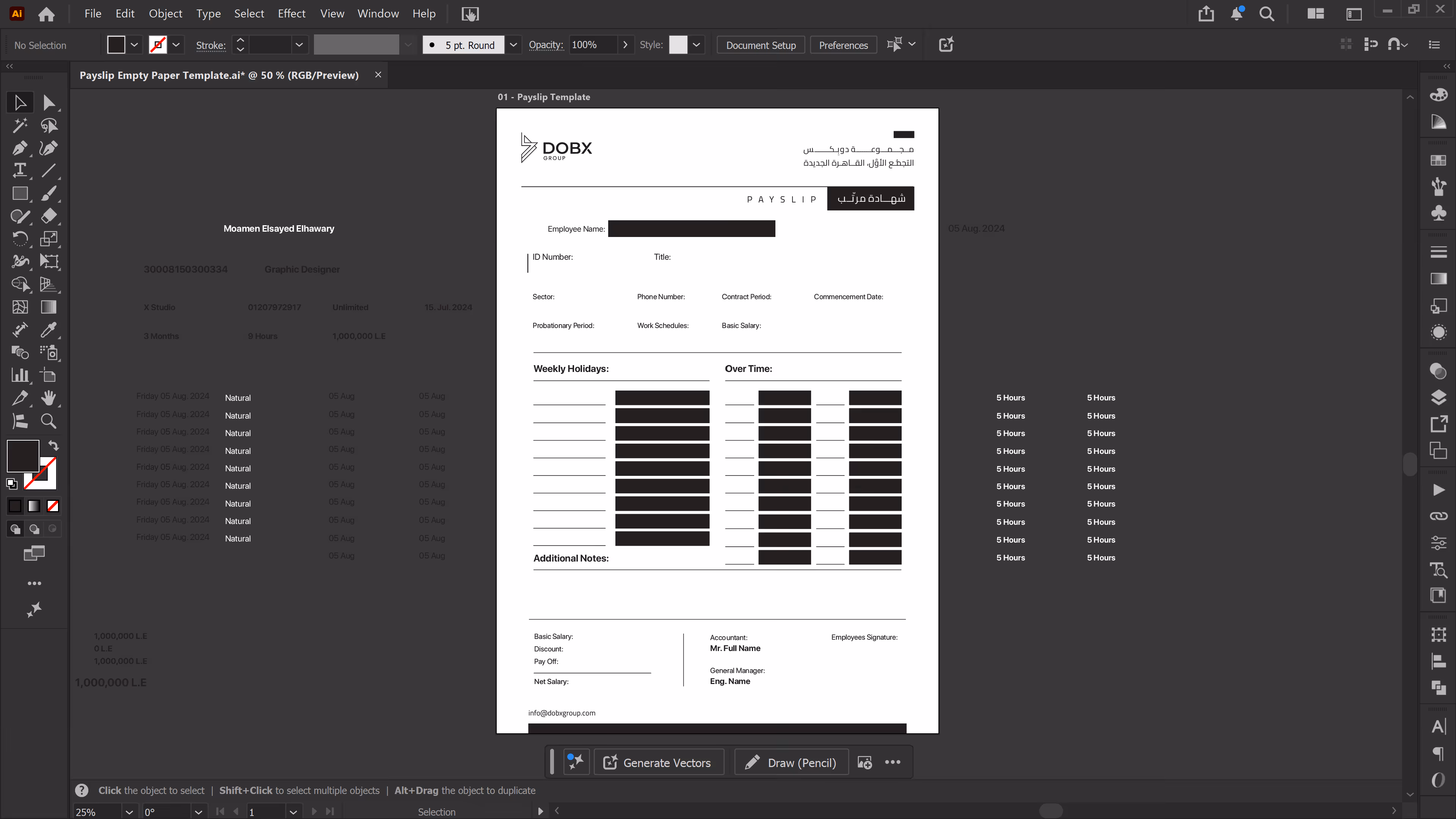The height and width of the screenshot is (819, 1456).
Task: Set paint mode to Color
Action: pyautogui.click(x=15, y=506)
